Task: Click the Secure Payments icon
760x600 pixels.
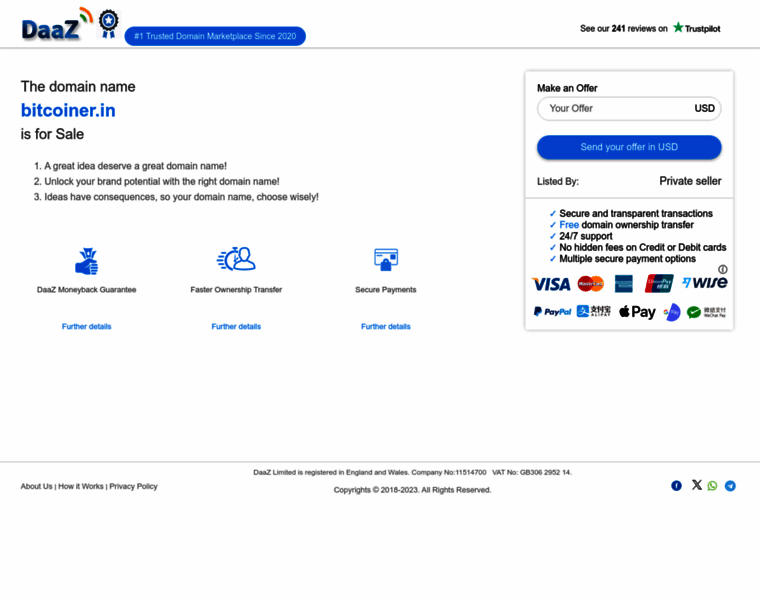Action: (386, 260)
